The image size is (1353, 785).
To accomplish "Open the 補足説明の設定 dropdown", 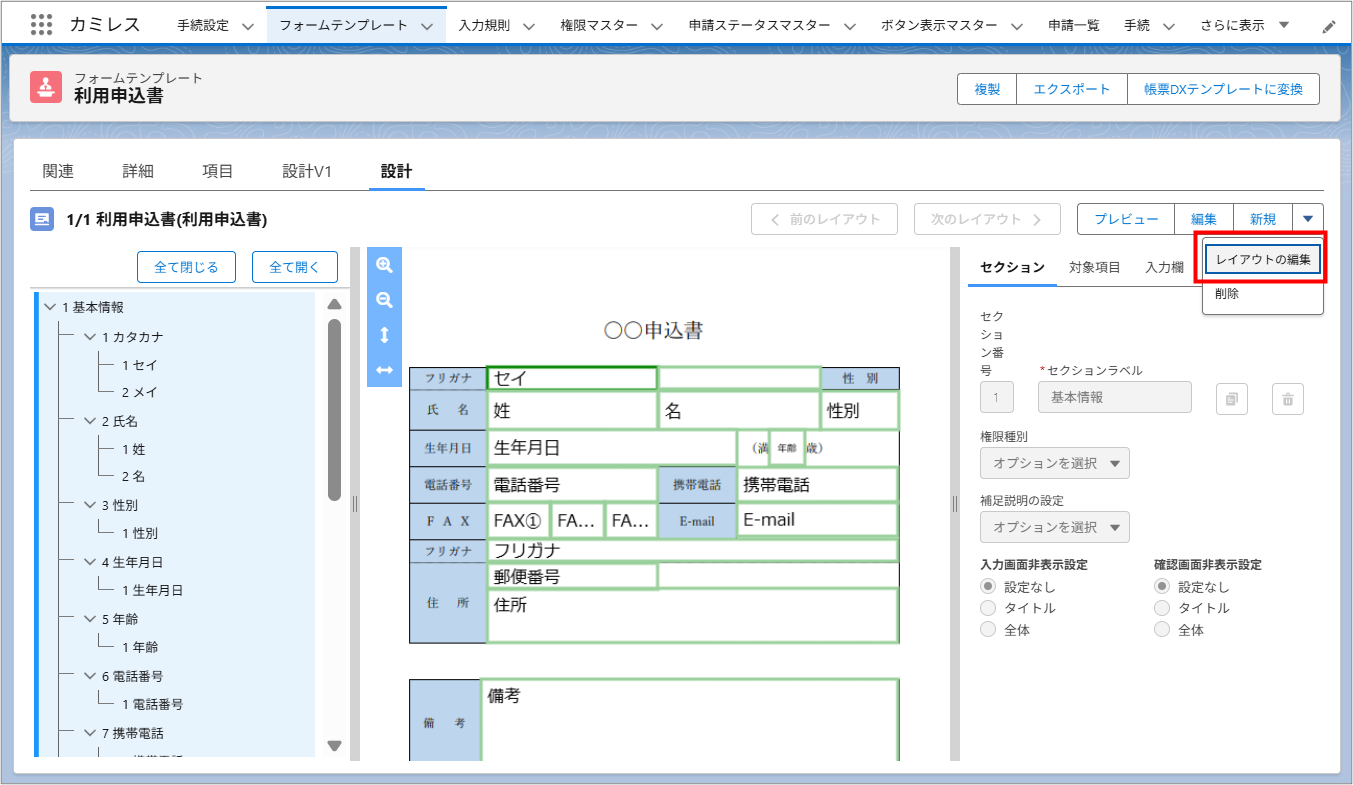I will click(1055, 527).
